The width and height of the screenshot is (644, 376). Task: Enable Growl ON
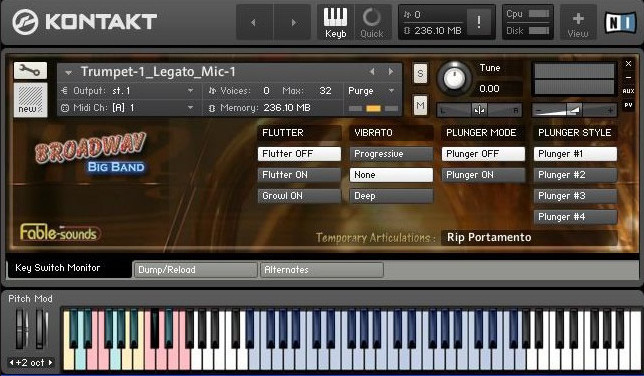[299, 196]
